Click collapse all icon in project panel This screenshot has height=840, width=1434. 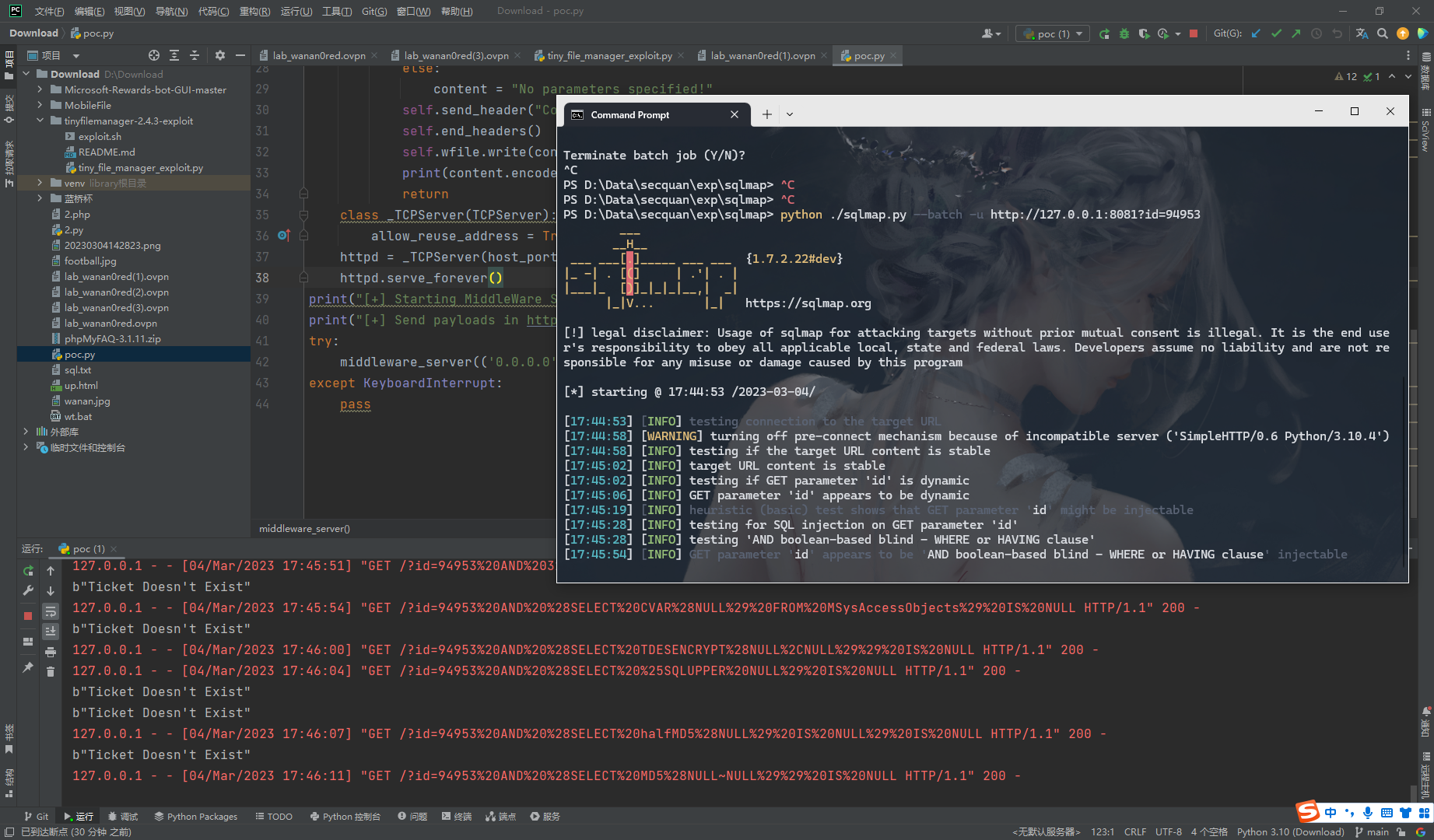pyautogui.click(x=195, y=55)
